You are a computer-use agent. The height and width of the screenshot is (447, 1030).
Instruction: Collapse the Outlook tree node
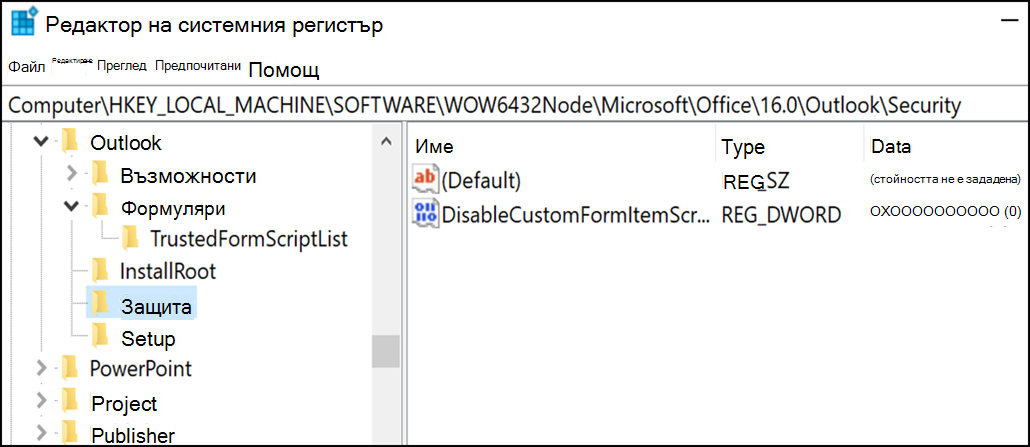tap(41, 141)
